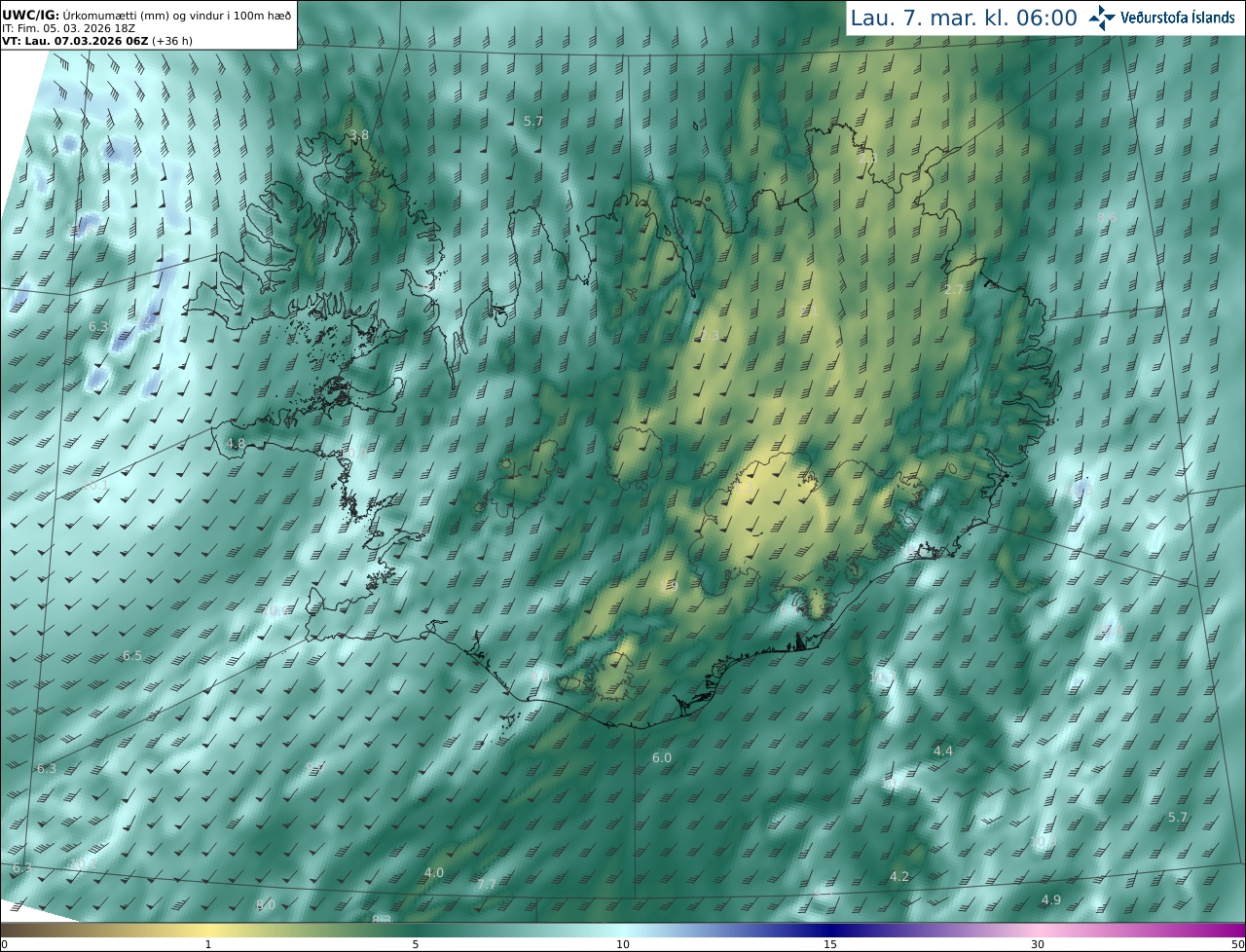
Task: Click the 'VT: Lau. 07.03.2026 06Z' line
Action: point(75,41)
